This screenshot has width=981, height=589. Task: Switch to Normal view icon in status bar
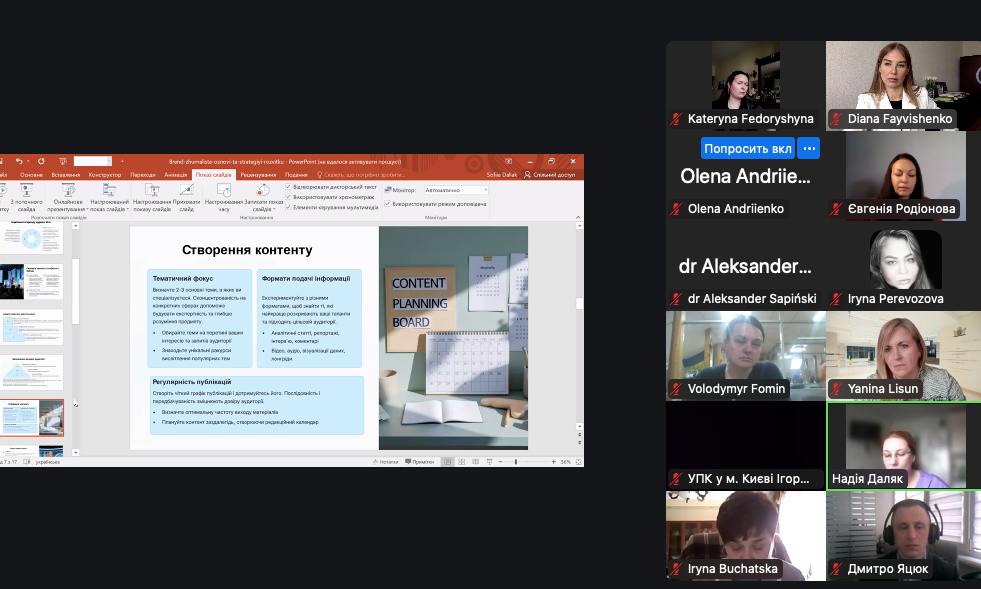click(x=447, y=462)
